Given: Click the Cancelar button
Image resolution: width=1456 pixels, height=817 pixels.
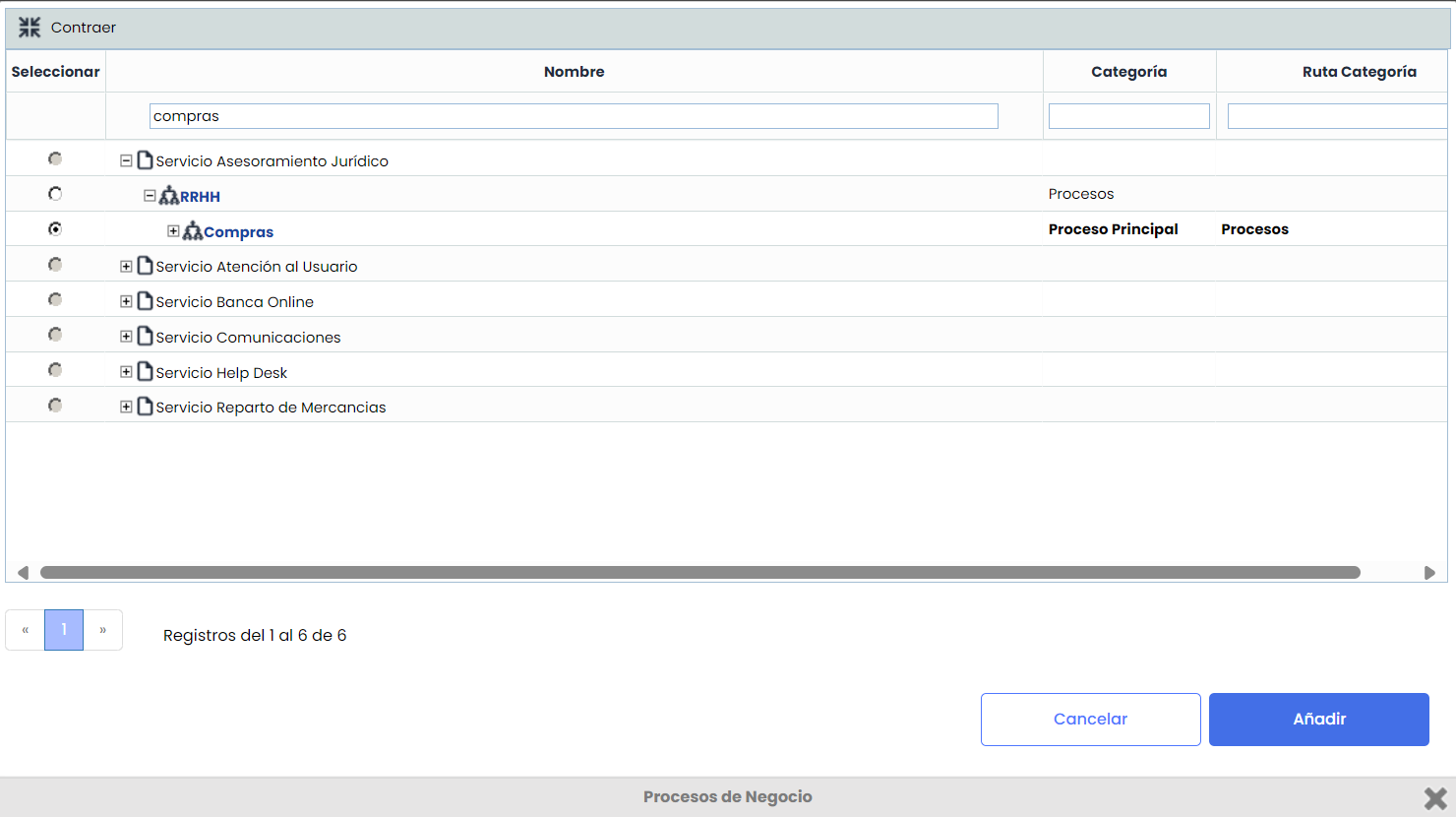Looking at the screenshot, I should (1090, 720).
